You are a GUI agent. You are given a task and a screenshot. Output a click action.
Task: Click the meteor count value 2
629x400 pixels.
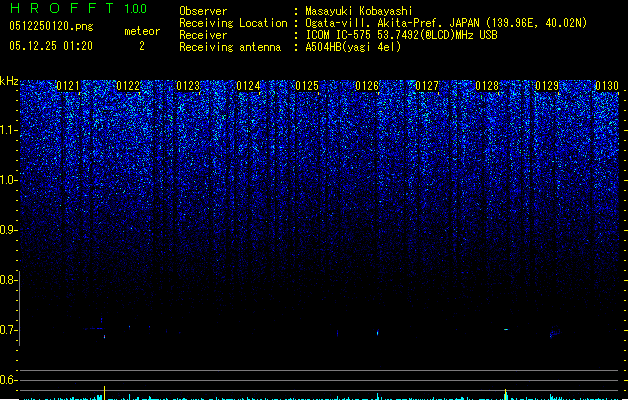[142, 46]
